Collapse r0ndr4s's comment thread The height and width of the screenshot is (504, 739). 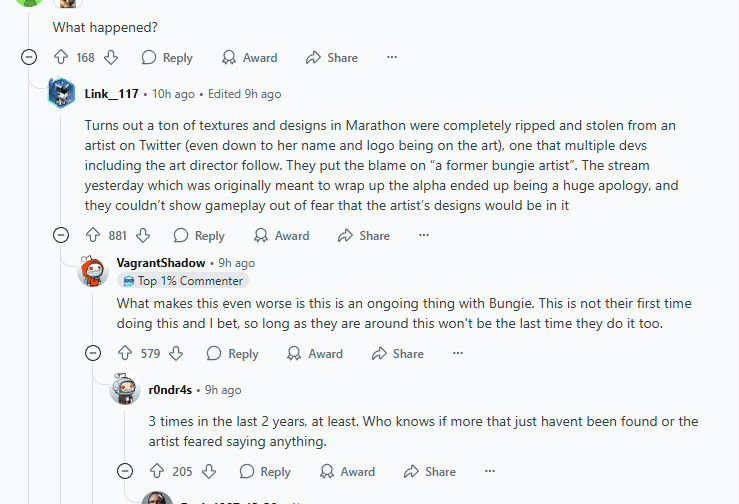coord(125,472)
